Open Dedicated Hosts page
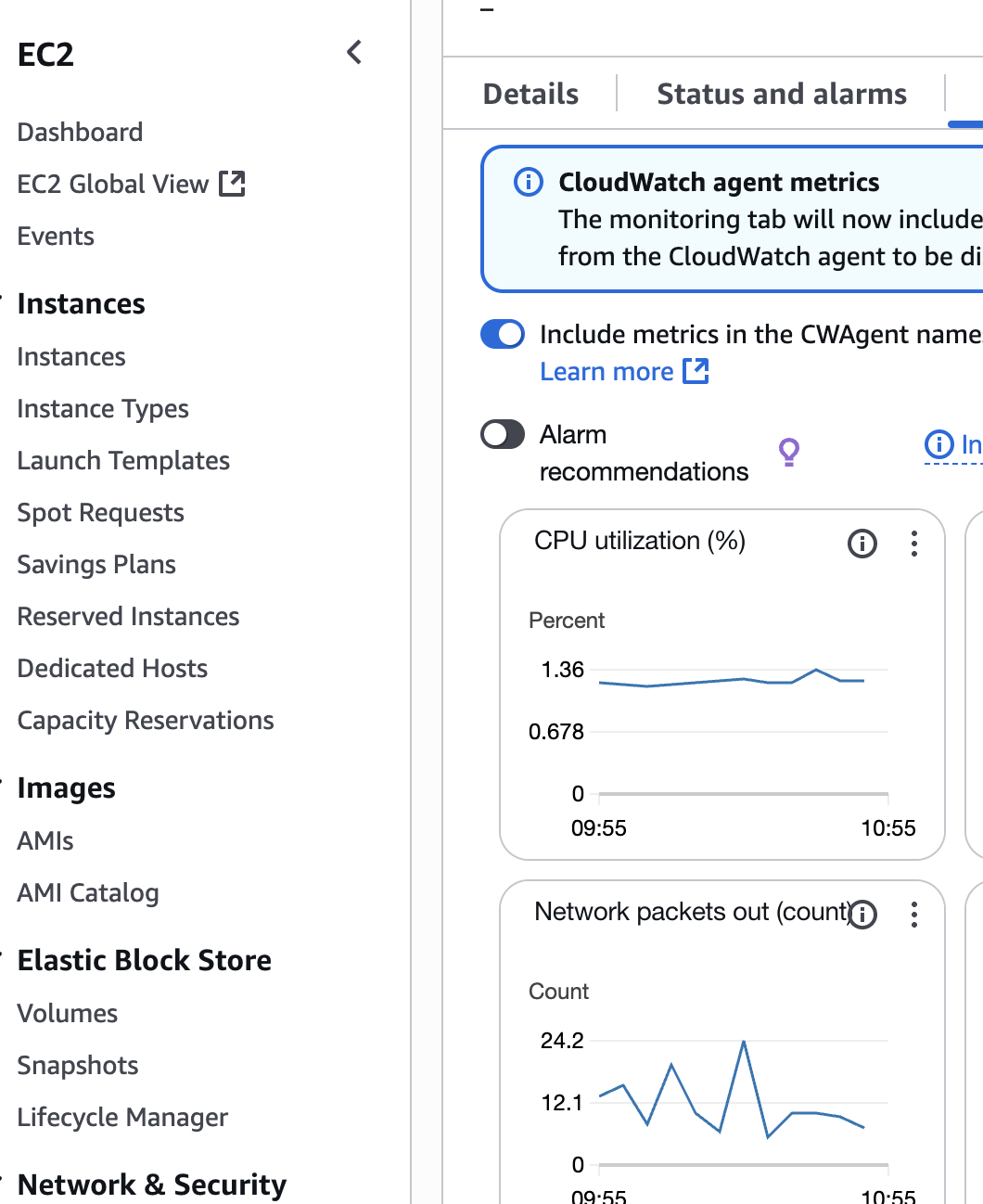The height and width of the screenshot is (1204, 983). pos(112,668)
